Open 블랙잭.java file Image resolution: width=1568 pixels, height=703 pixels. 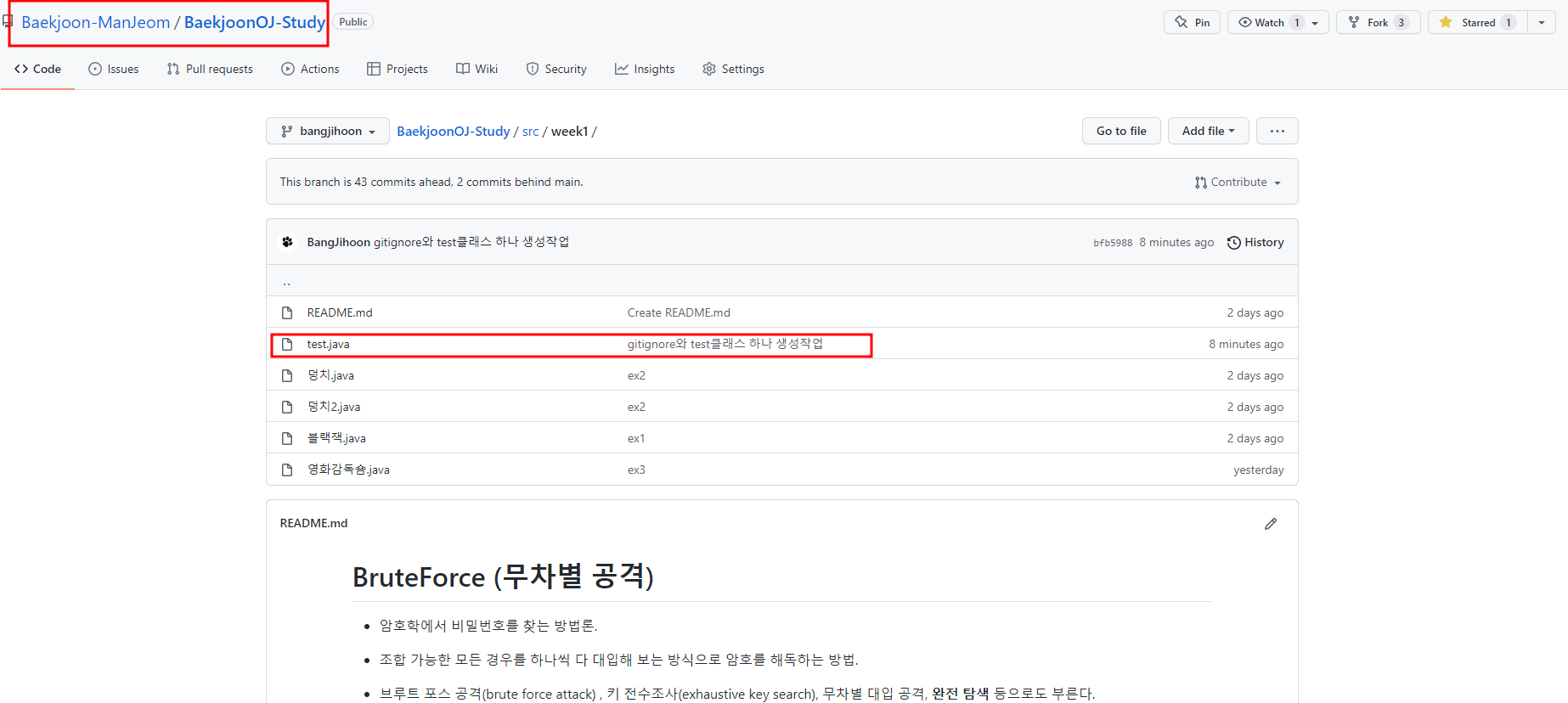(336, 438)
